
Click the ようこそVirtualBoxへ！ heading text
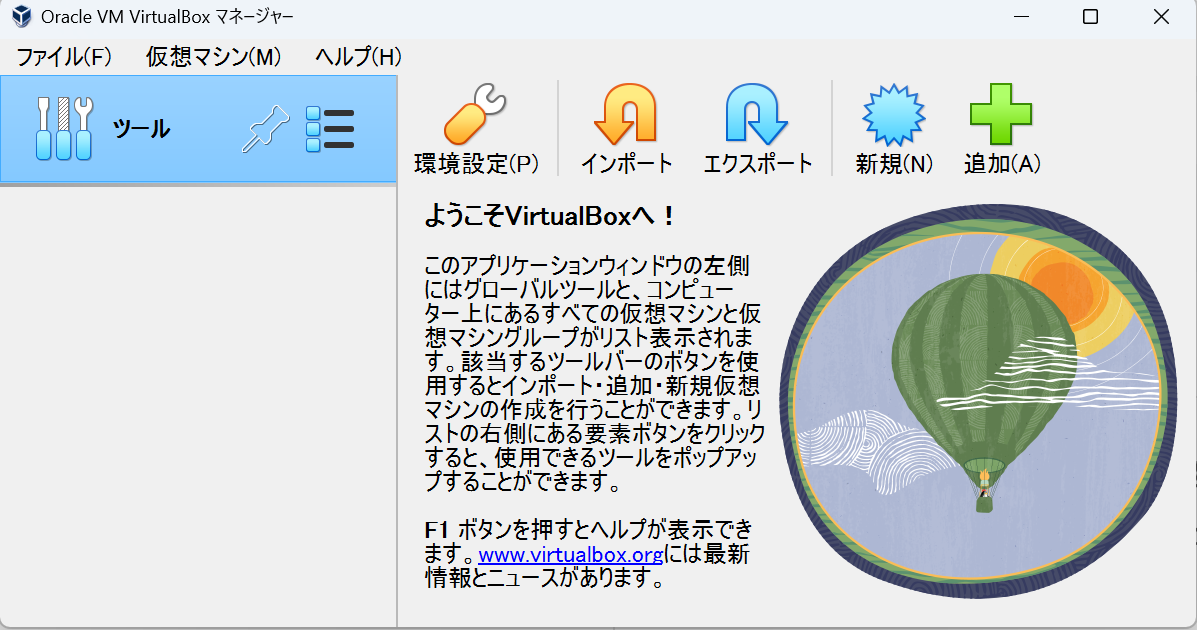(550, 216)
